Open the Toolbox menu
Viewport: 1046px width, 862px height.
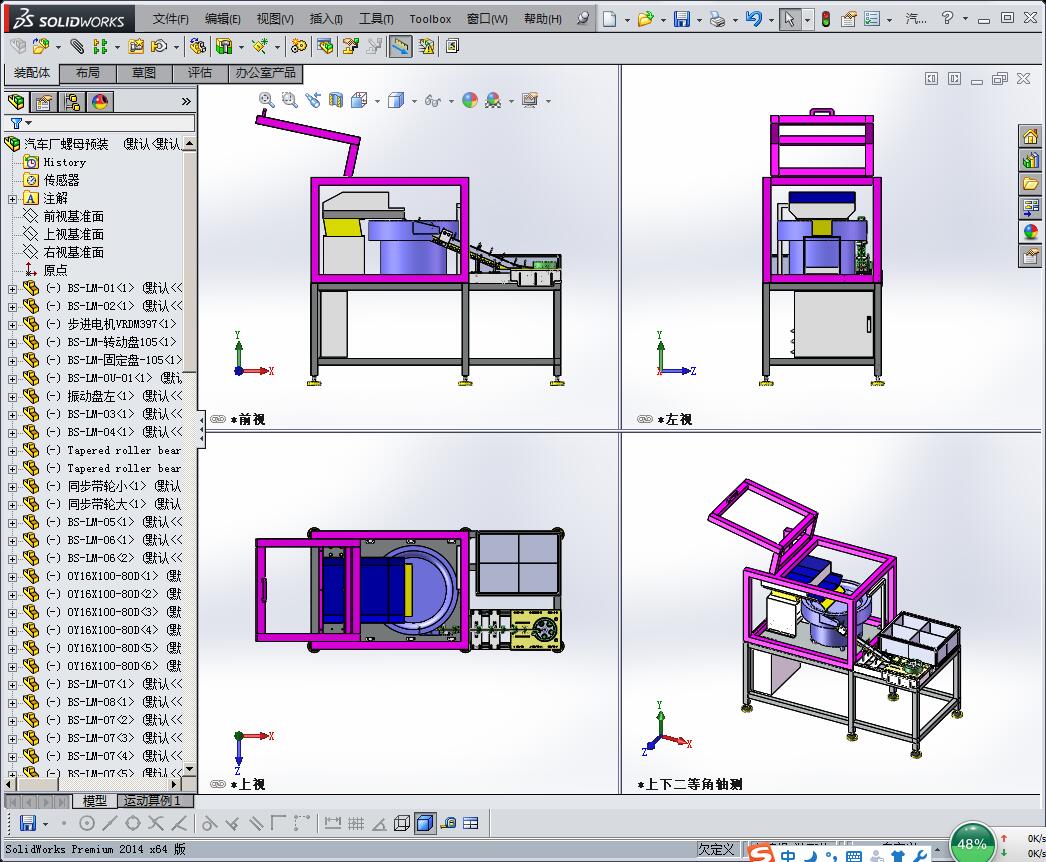pyautogui.click(x=430, y=19)
